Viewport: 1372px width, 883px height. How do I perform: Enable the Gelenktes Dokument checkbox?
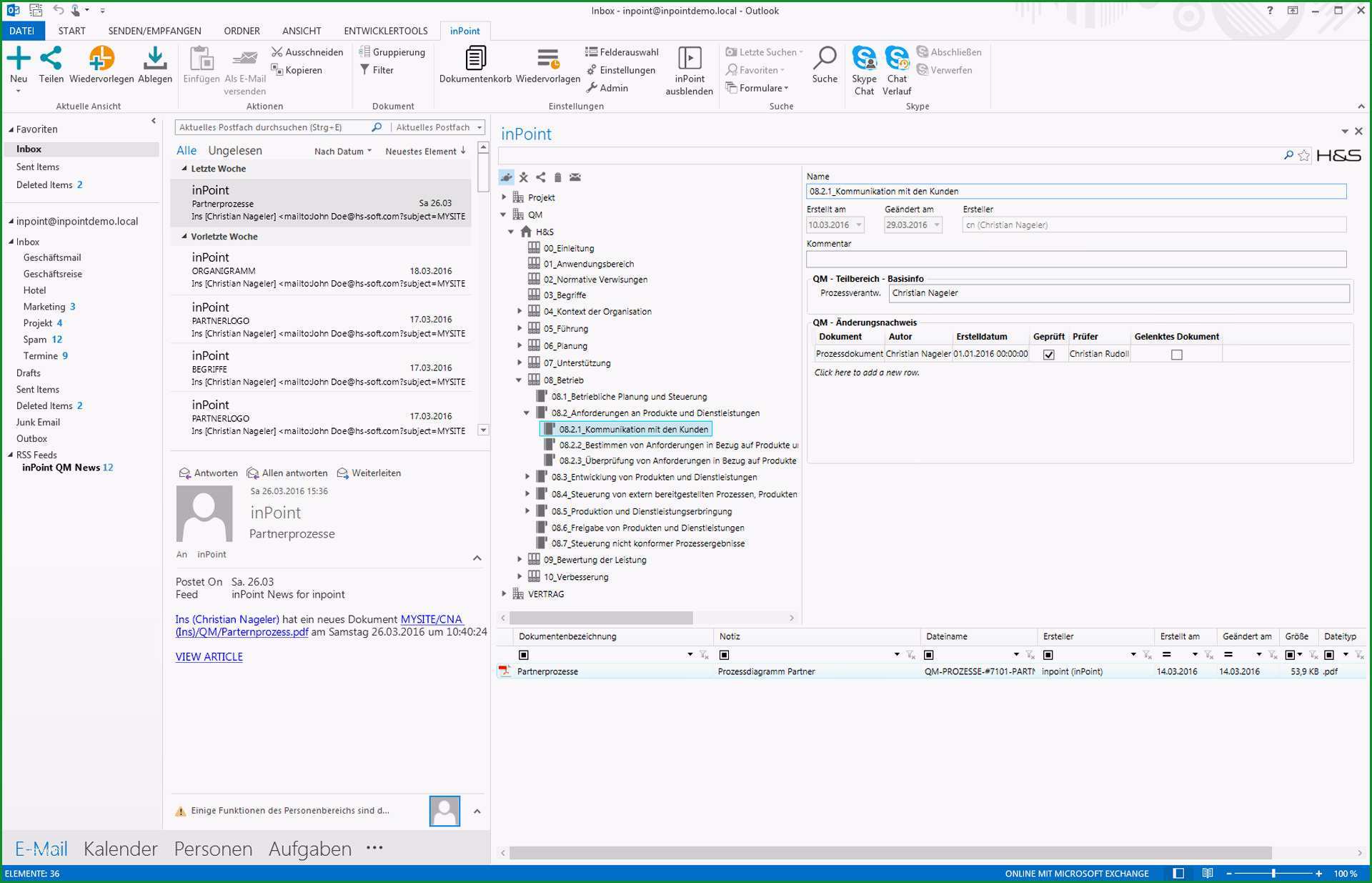(x=1177, y=354)
